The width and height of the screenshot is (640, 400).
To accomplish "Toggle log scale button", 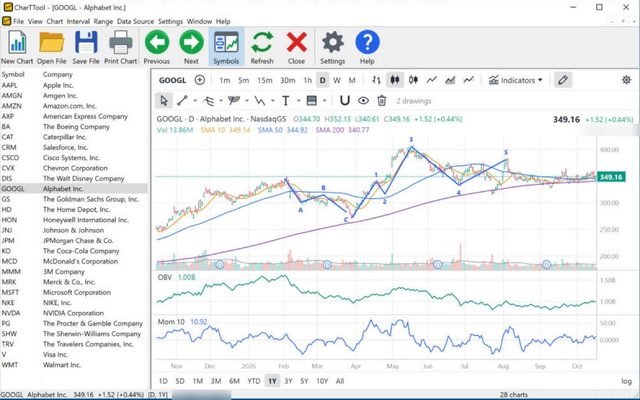I will point(626,381).
